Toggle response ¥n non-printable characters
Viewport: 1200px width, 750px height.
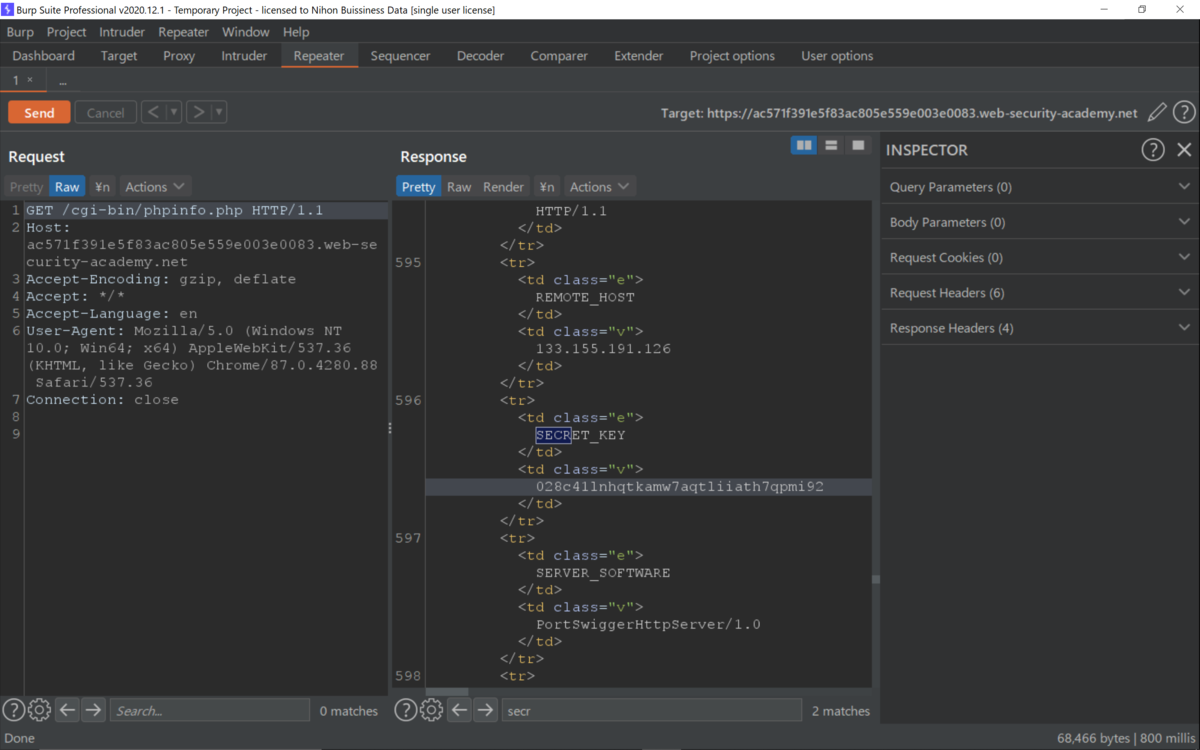[546, 187]
